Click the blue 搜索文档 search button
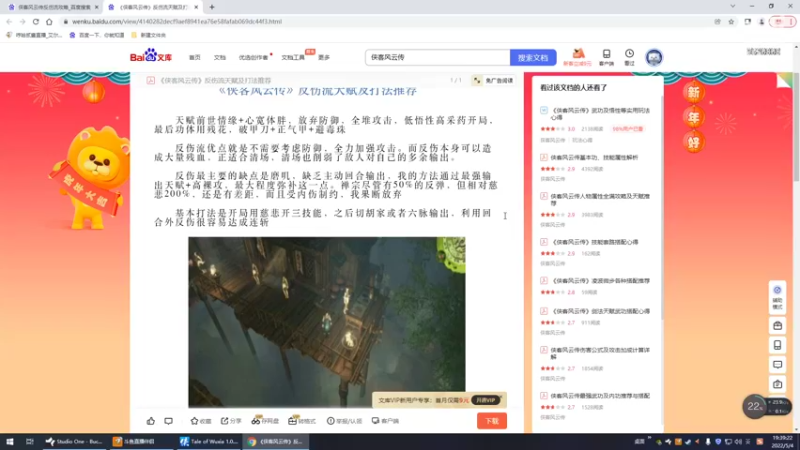The image size is (800, 450). (533, 58)
